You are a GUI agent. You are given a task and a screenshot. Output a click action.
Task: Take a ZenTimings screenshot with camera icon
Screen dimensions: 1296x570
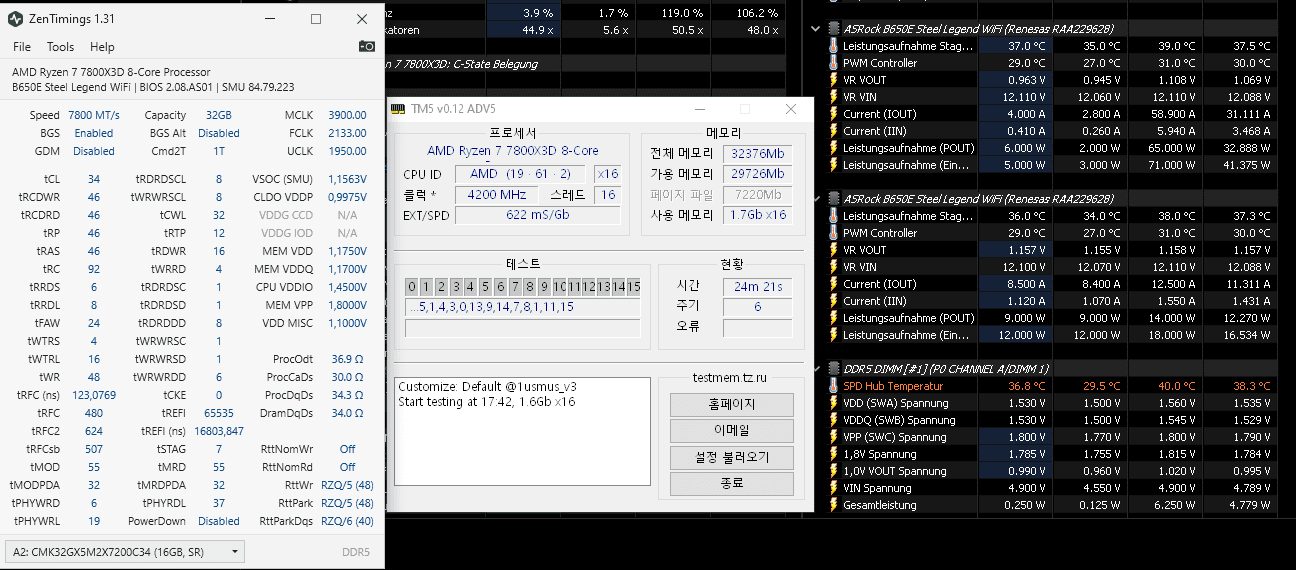coord(367,46)
